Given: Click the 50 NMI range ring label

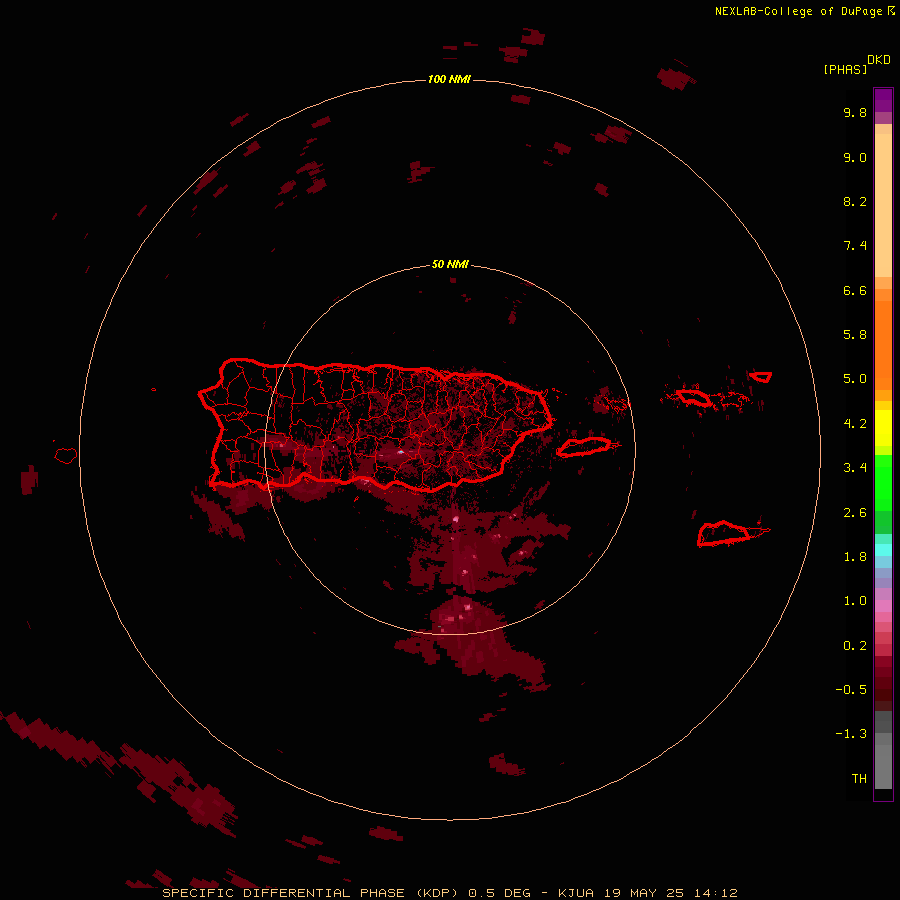Looking at the screenshot, I should coord(450,264).
